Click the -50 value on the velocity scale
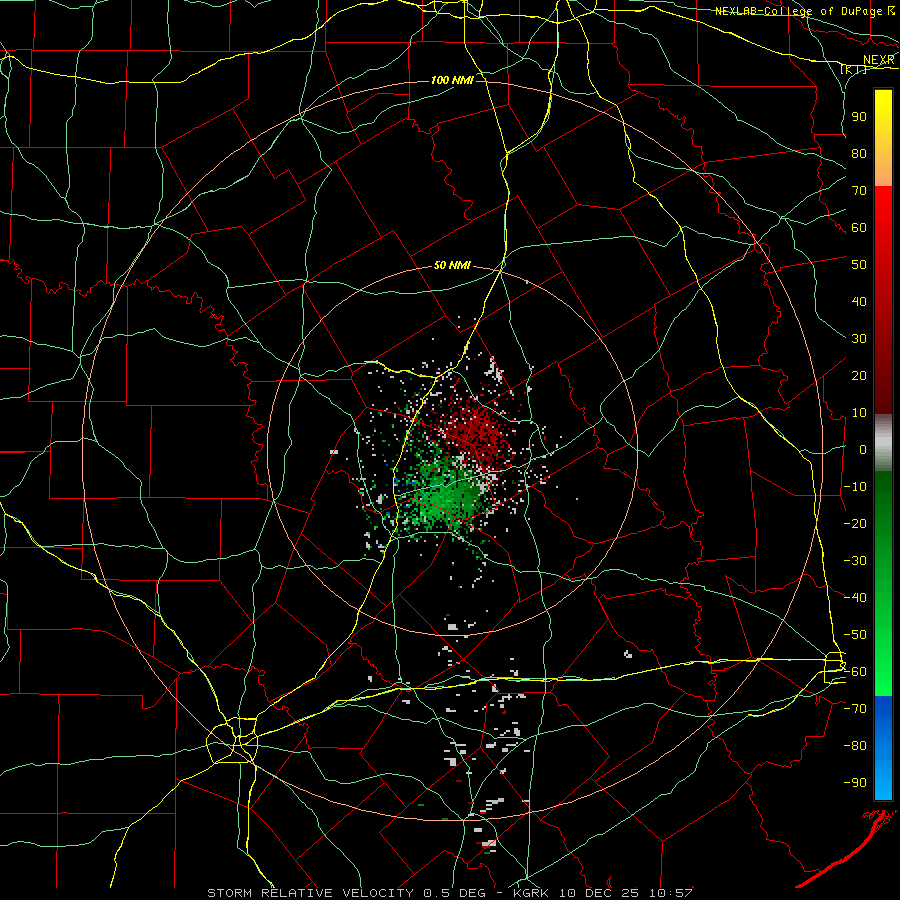This screenshot has height=900, width=900. pyautogui.click(x=855, y=635)
